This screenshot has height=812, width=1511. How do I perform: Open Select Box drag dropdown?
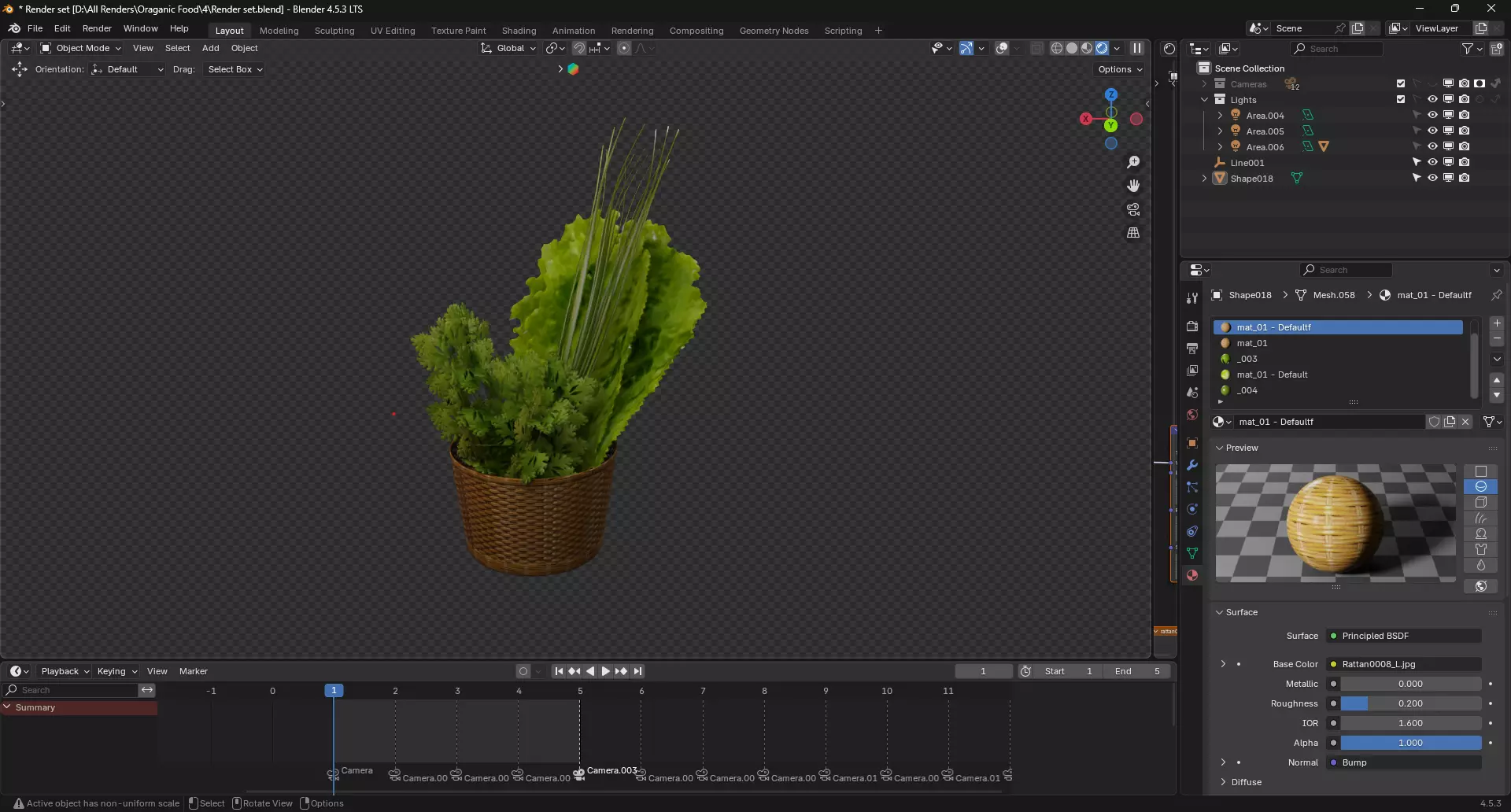pos(234,69)
